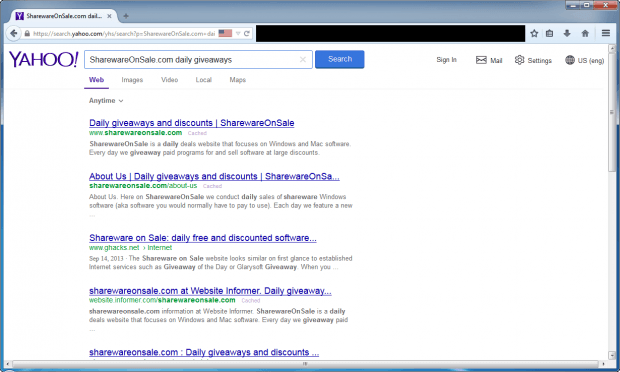Click the green 'Internet' breadcrumb under ghacks.net
The width and height of the screenshot is (620, 372).
pyautogui.click(x=160, y=248)
